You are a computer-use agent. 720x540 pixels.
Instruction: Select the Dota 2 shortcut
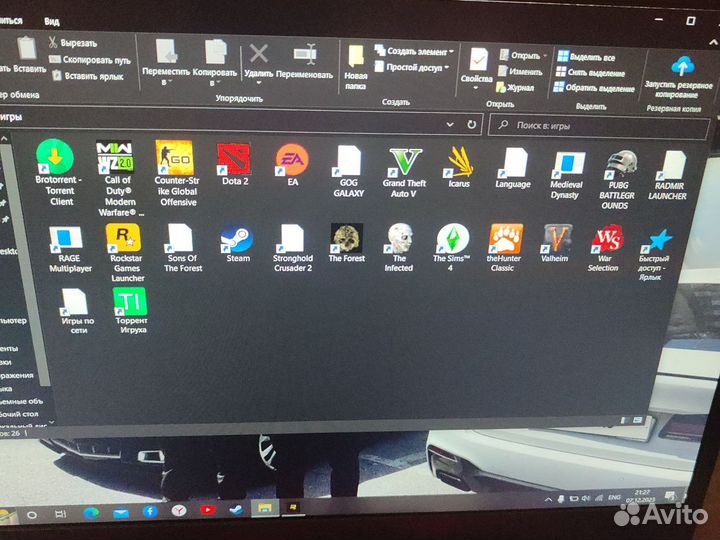(x=235, y=164)
